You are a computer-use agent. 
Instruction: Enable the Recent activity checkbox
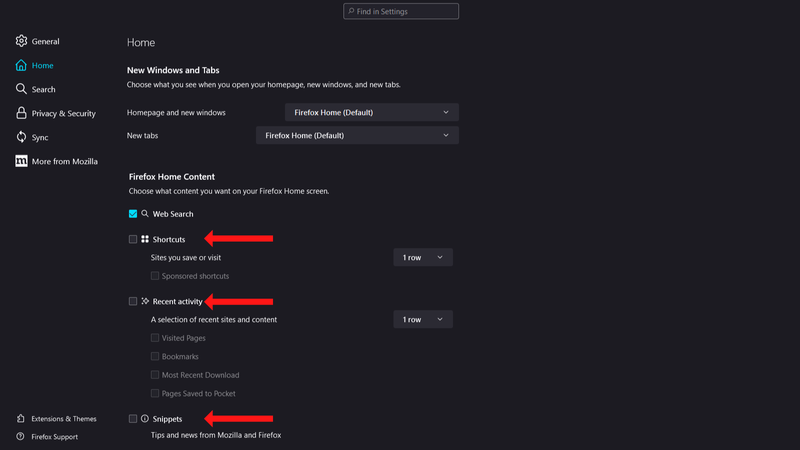coord(133,301)
